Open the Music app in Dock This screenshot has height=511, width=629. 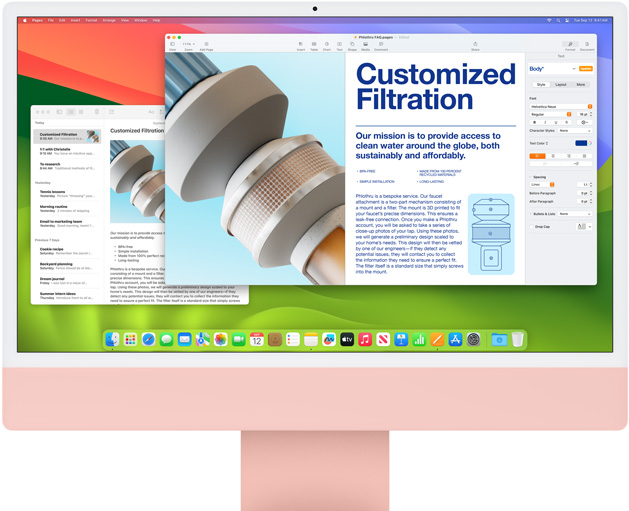pos(365,340)
